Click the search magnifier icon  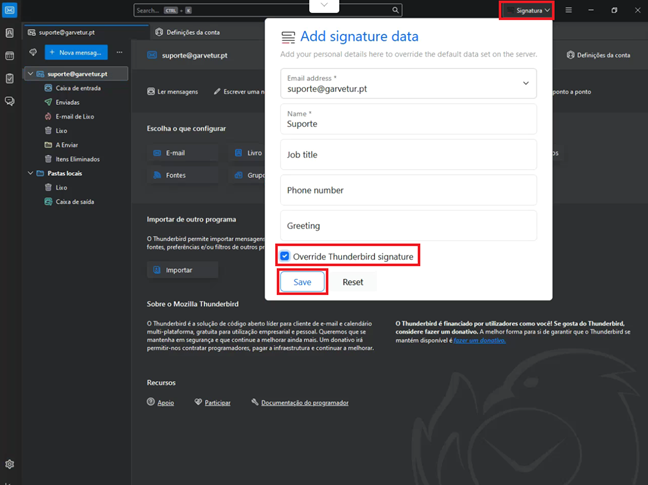[395, 10]
